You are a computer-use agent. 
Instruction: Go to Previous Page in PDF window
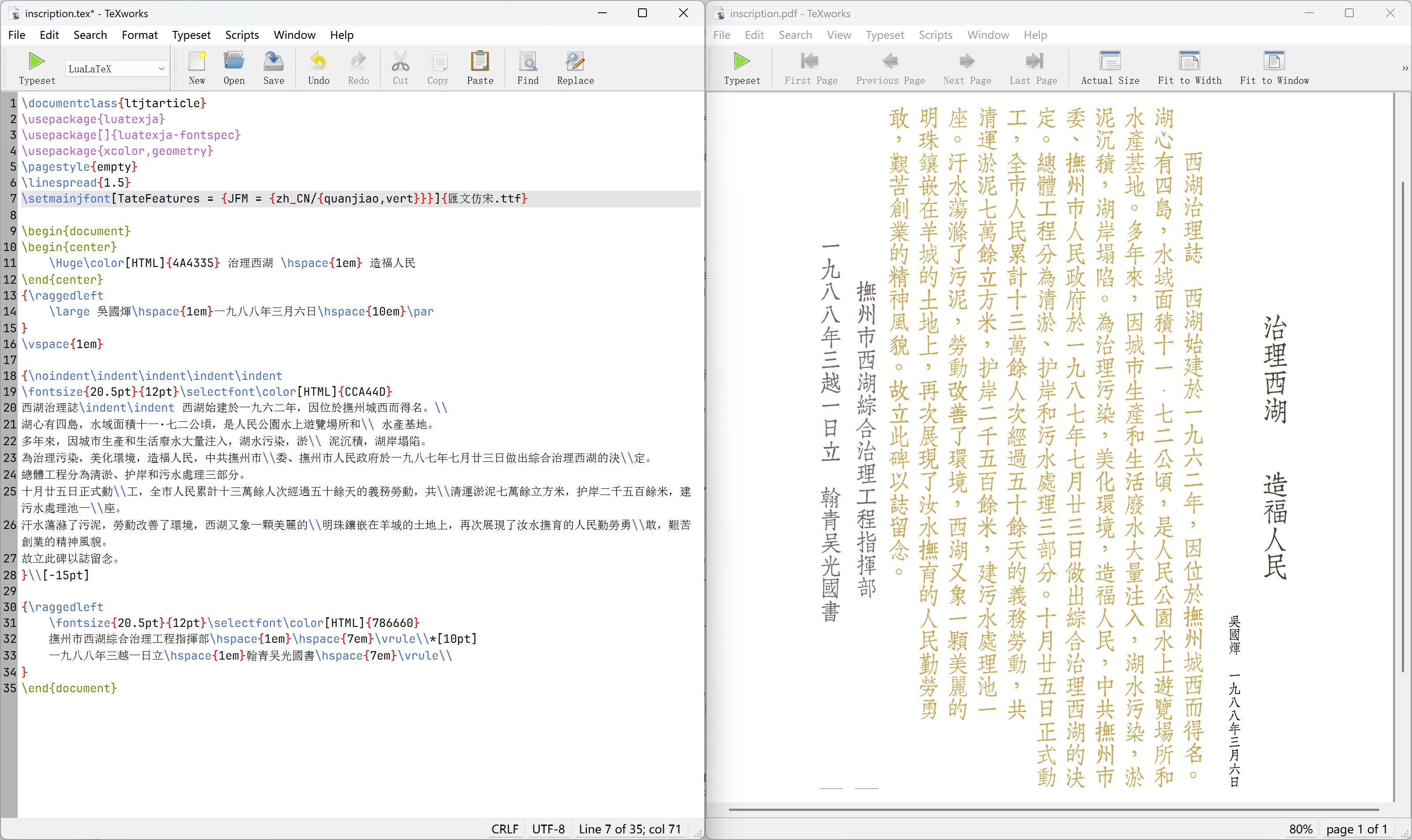[890, 68]
